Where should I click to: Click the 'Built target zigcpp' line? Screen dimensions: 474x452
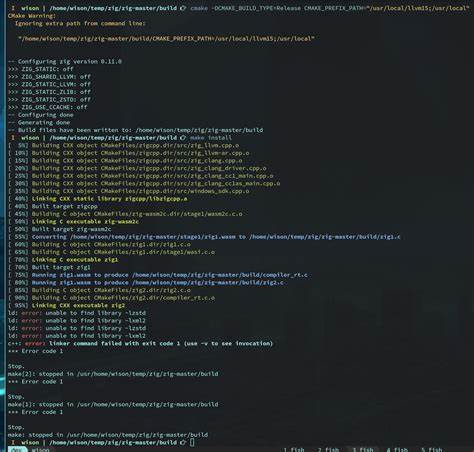tap(53, 206)
